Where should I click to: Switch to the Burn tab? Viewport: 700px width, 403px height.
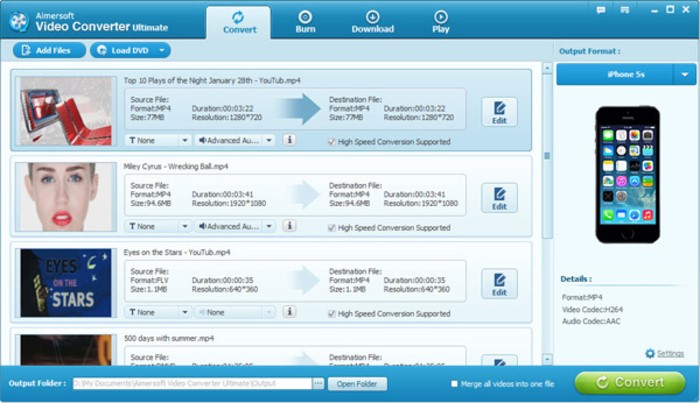click(x=305, y=22)
